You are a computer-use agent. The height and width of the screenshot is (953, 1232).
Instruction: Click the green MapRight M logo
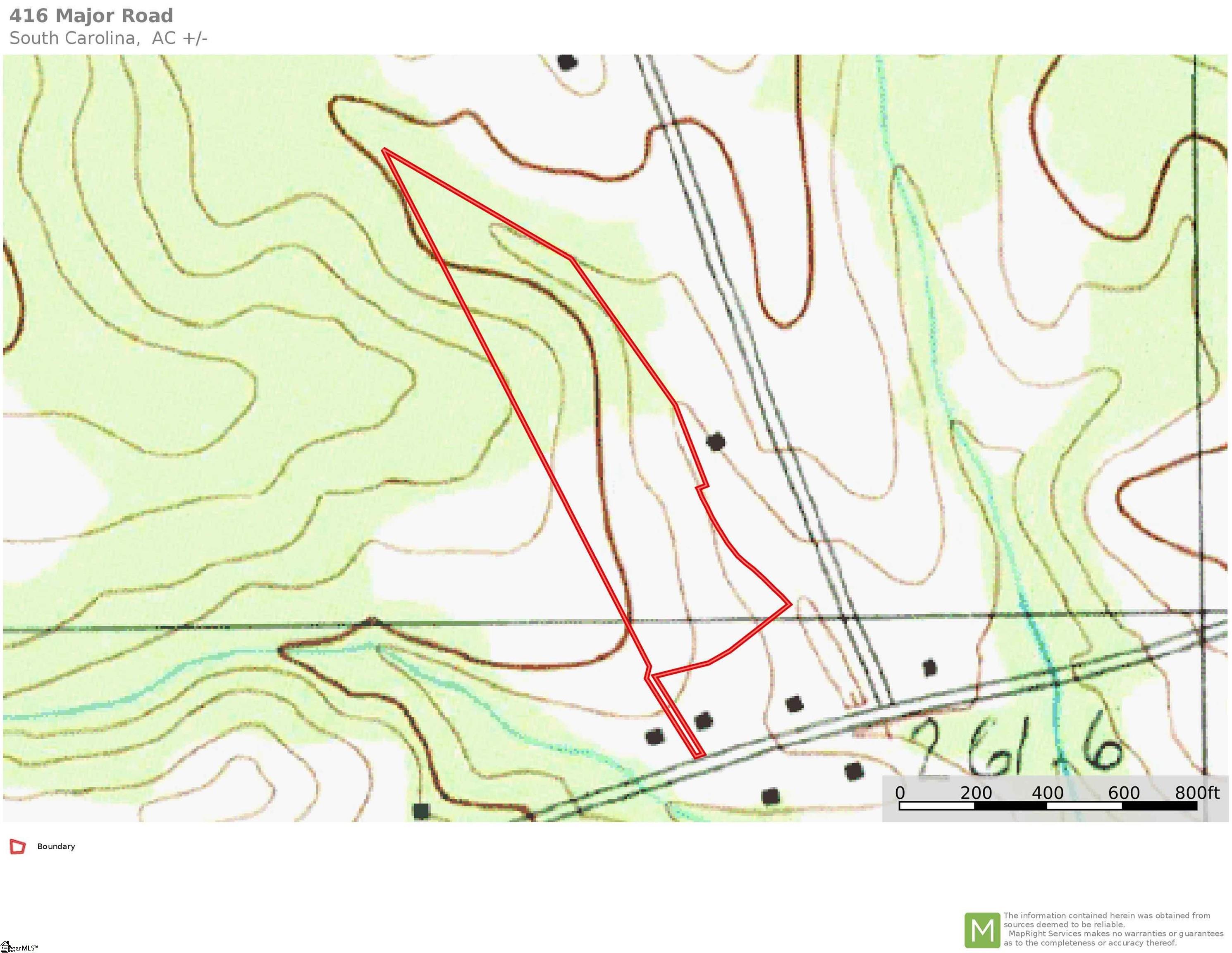pos(982,930)
